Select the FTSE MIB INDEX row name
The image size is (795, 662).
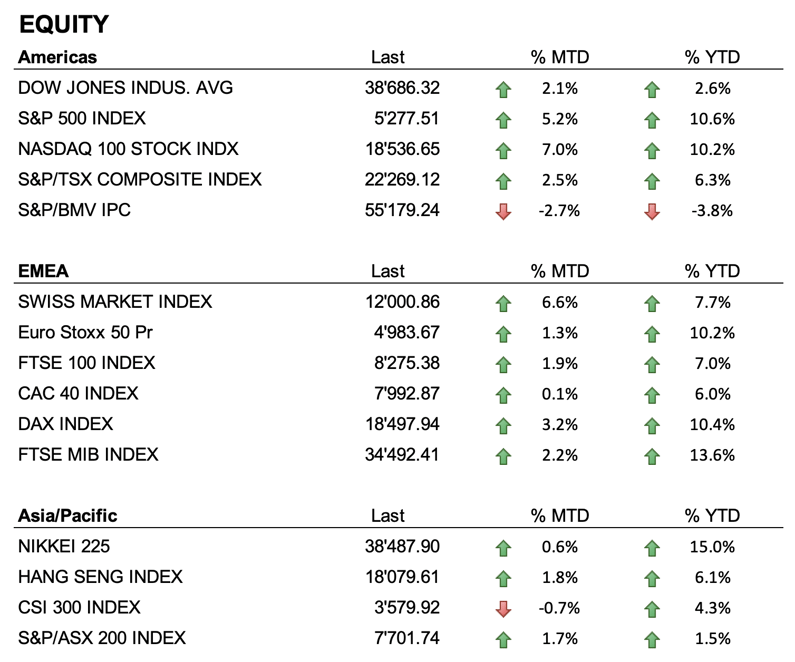pyautogui.click(x=88, y=454)
